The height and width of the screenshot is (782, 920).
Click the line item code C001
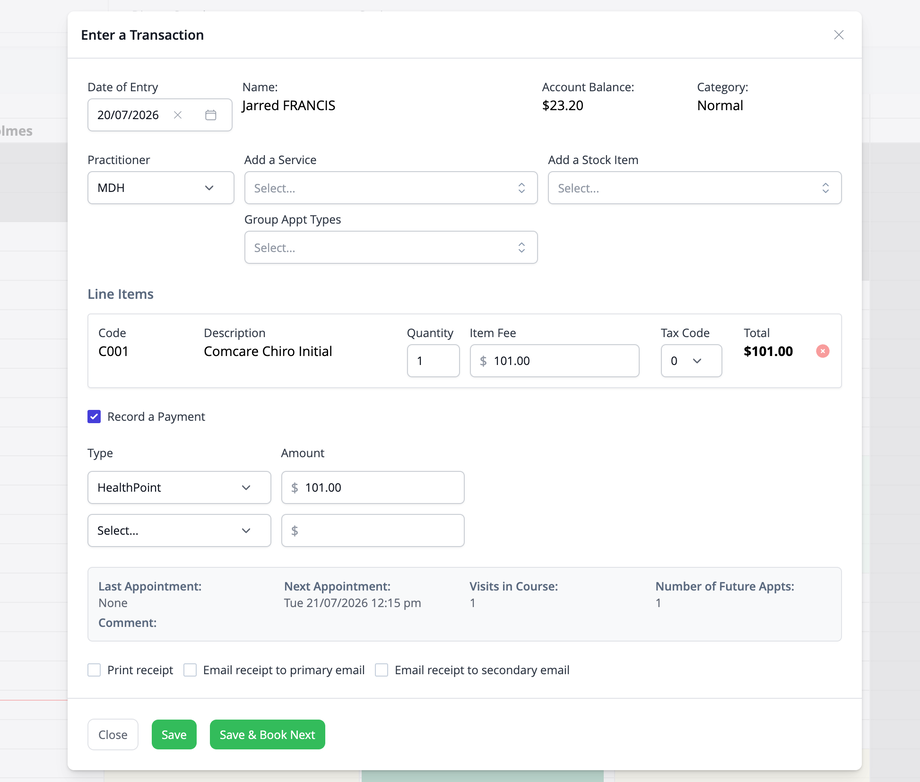tap(113, 351)
